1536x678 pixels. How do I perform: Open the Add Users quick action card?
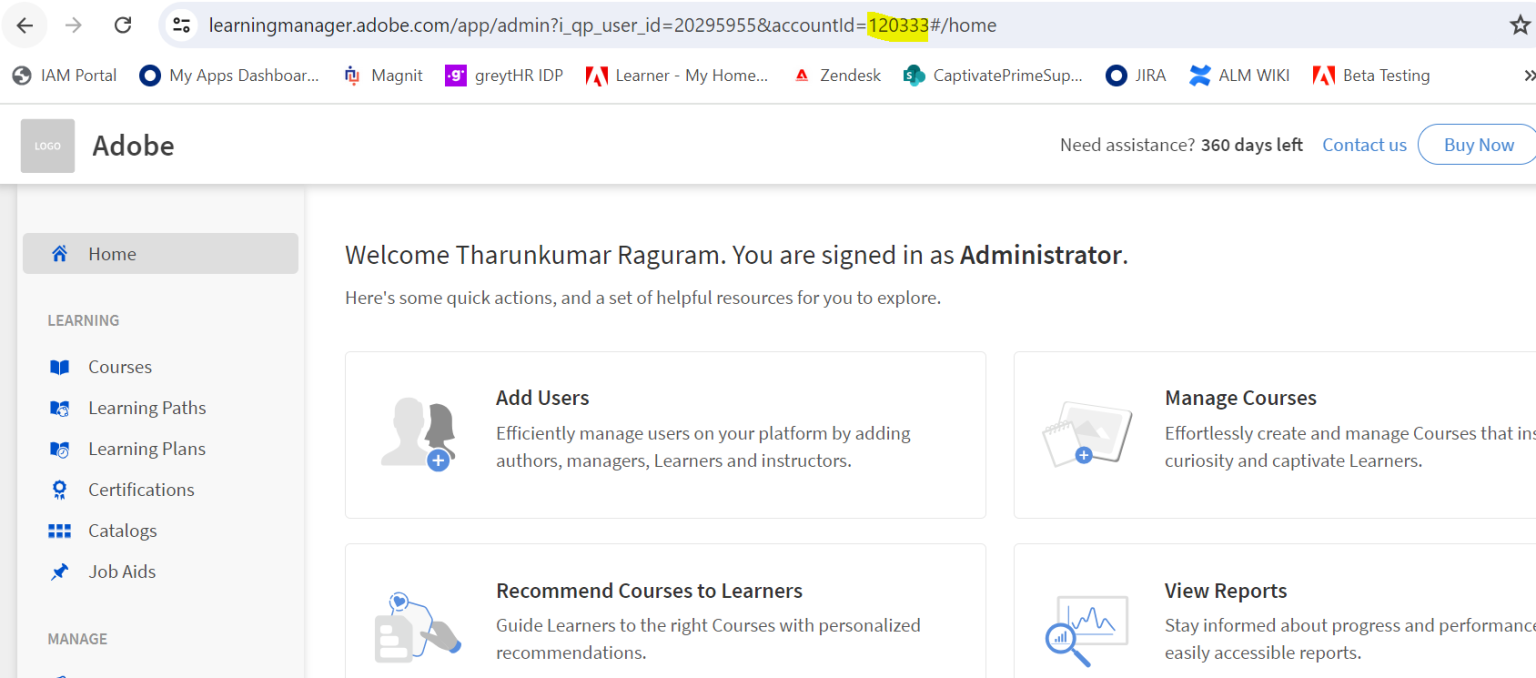pyautogui.click(x=665, y=434)
